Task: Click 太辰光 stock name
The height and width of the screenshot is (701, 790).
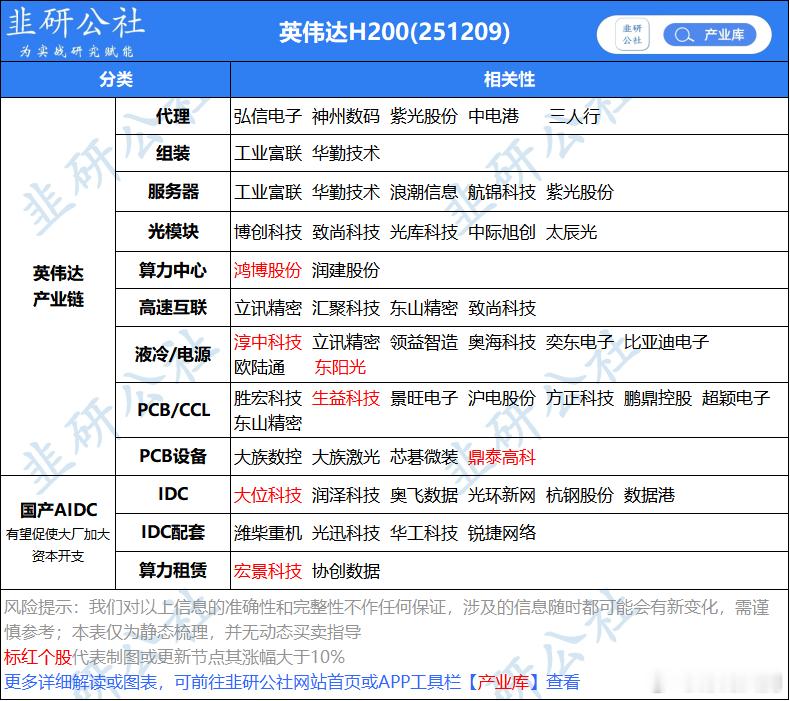Action: [571, 232]
